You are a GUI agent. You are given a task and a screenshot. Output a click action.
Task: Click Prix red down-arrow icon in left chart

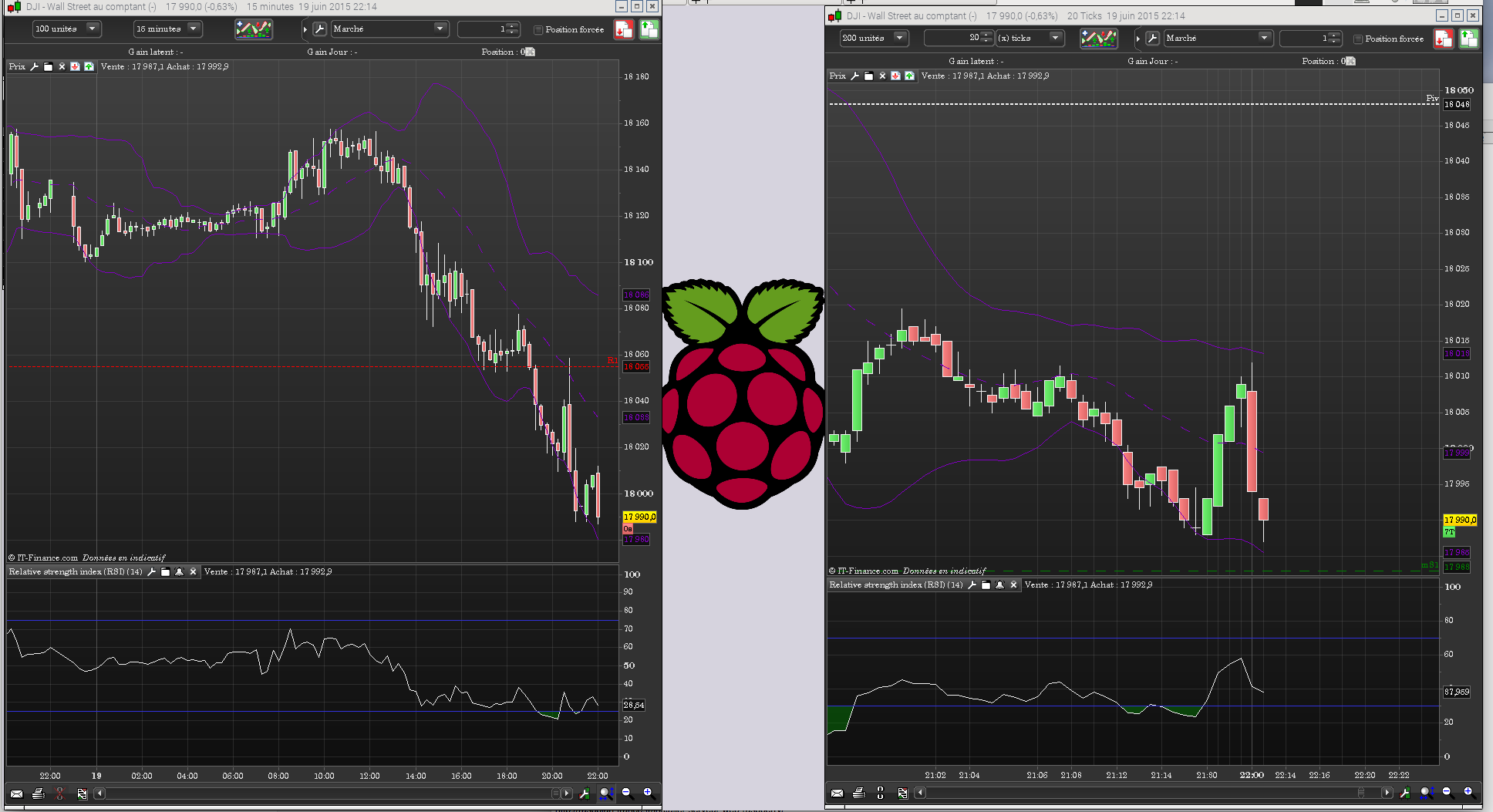tap(75, 66)
